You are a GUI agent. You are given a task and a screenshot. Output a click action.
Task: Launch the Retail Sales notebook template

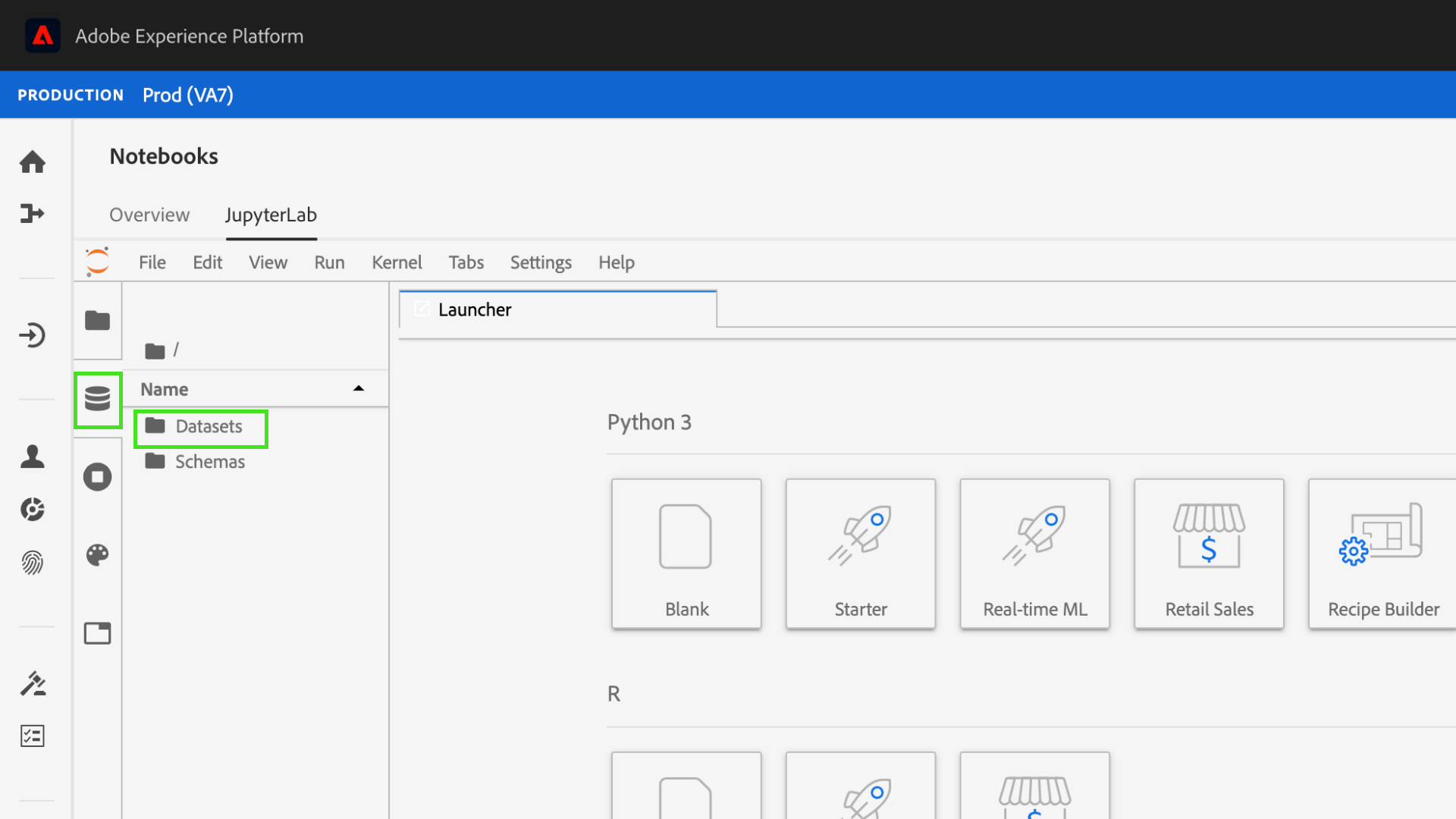click(x=1209, y=554)
